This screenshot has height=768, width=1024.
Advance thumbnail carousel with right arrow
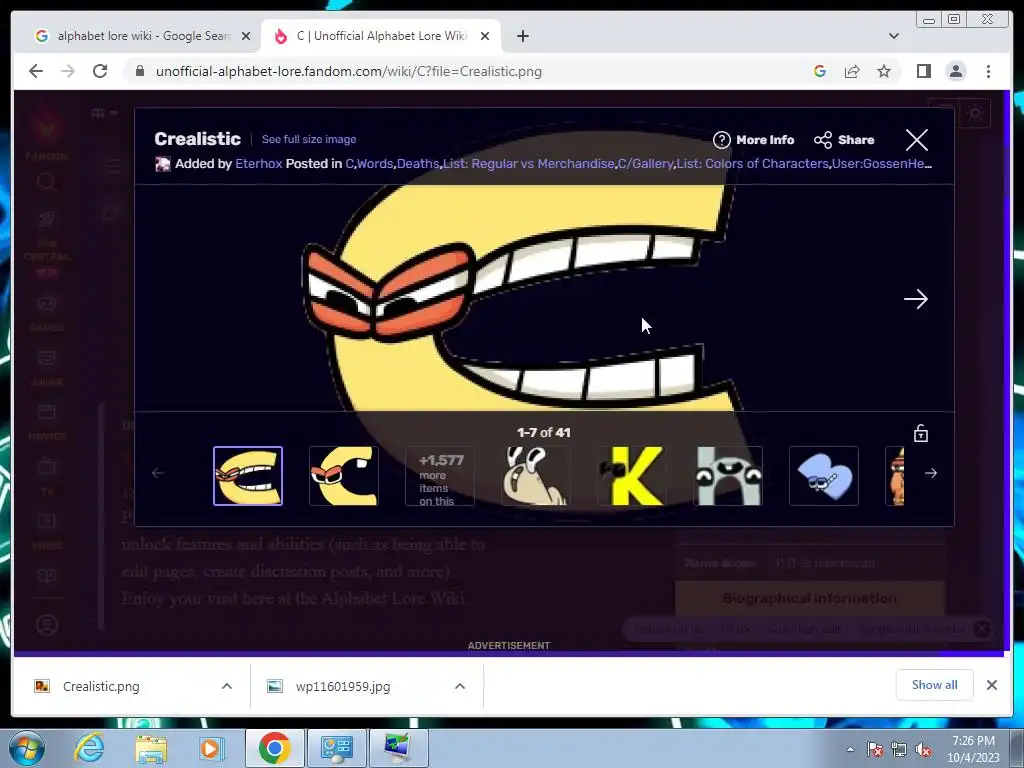tap(931, 473)
